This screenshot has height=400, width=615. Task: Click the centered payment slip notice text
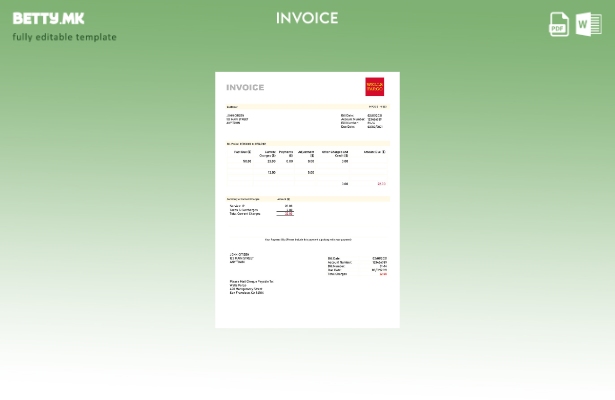(x=308, y=239)
